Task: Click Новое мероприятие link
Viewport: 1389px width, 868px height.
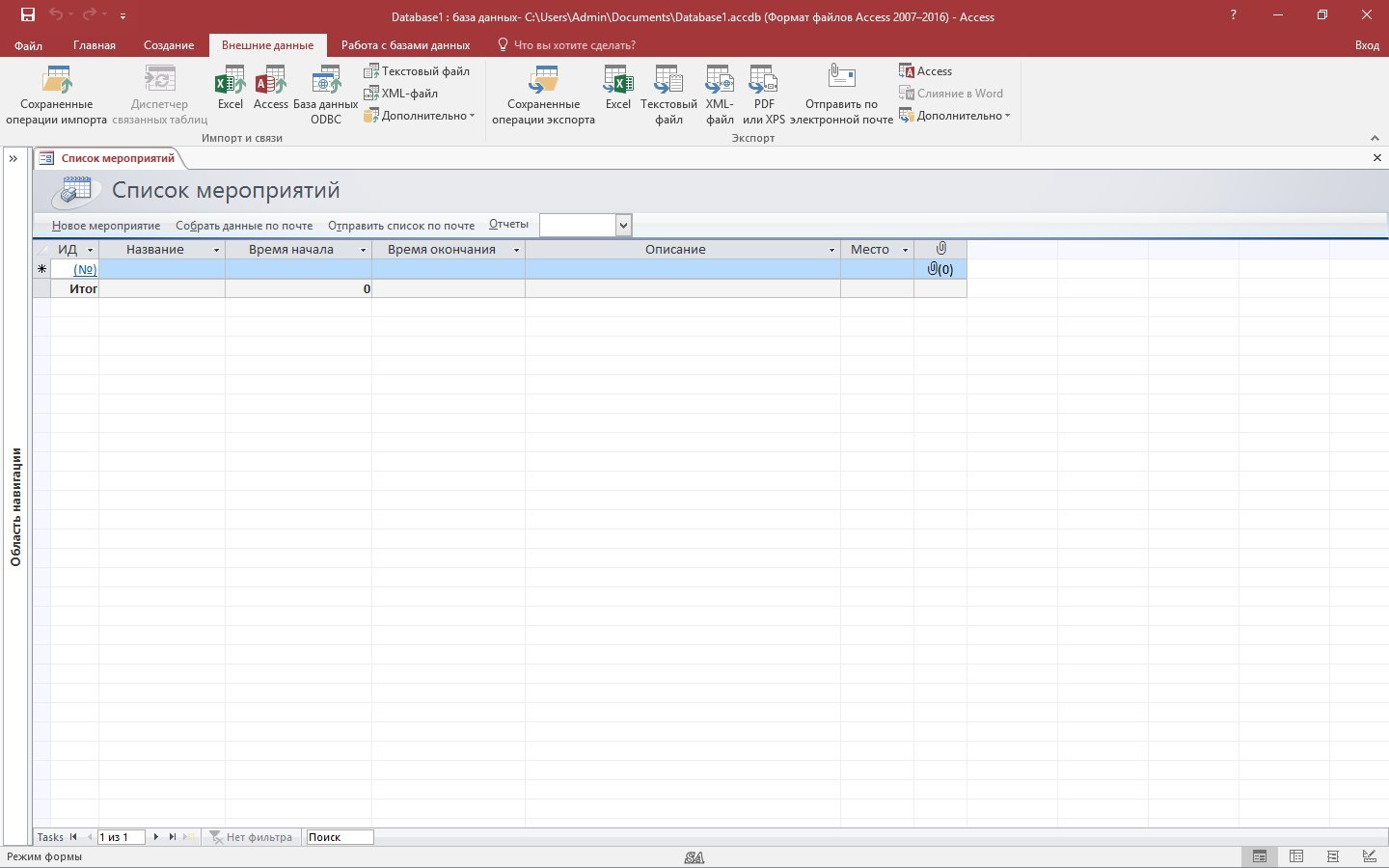Action: (x=106, y=226)
